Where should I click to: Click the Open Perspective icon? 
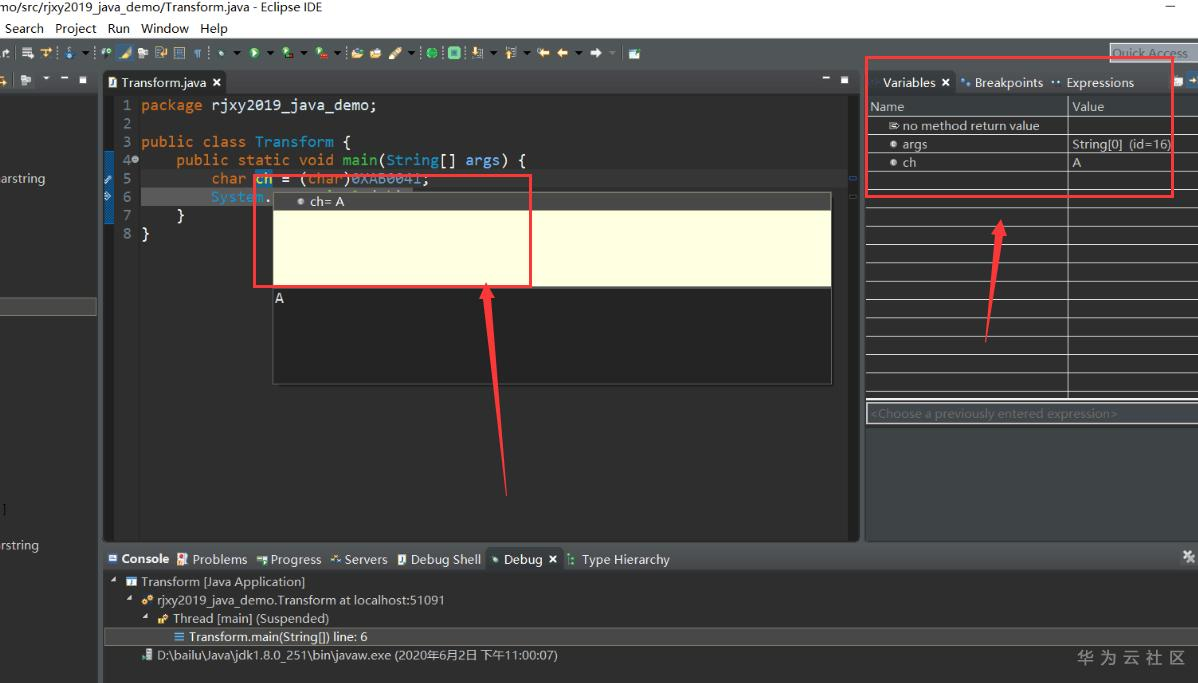[x=633, y=53]
